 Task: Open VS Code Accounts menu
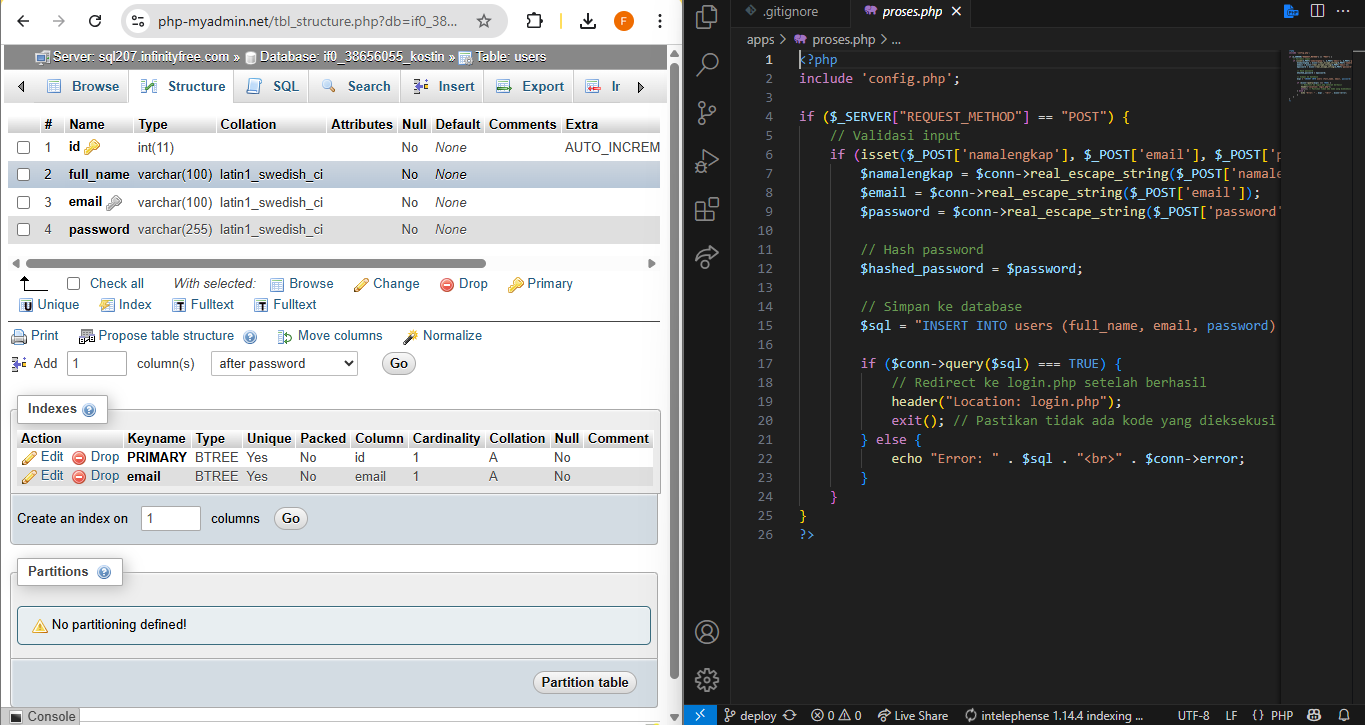click(707, 632)
